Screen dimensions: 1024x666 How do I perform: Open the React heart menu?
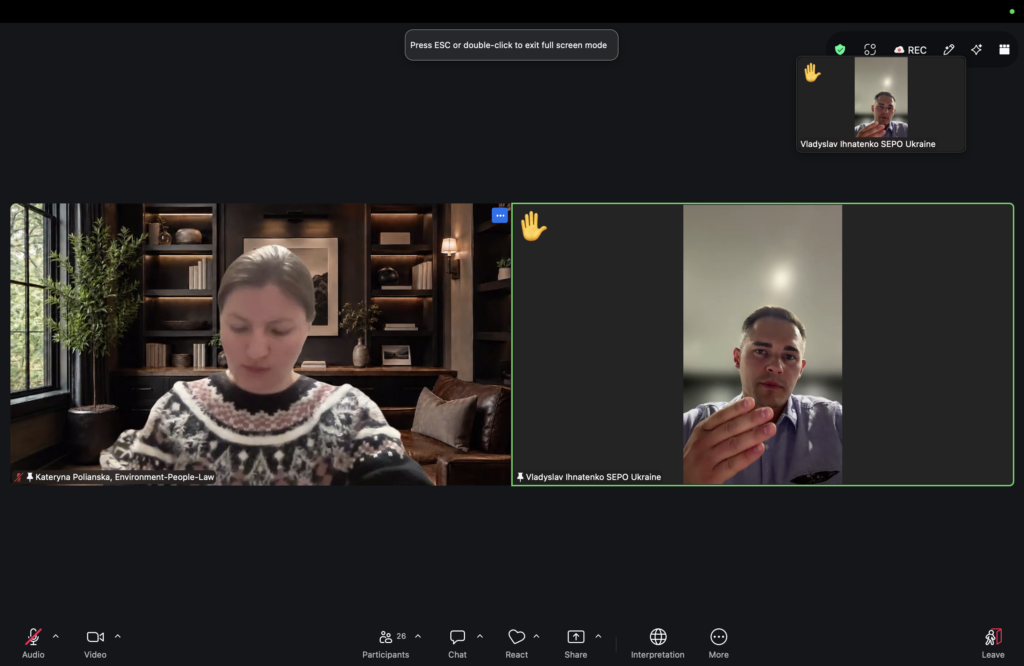pyautogui.click(x=517, y=643)
